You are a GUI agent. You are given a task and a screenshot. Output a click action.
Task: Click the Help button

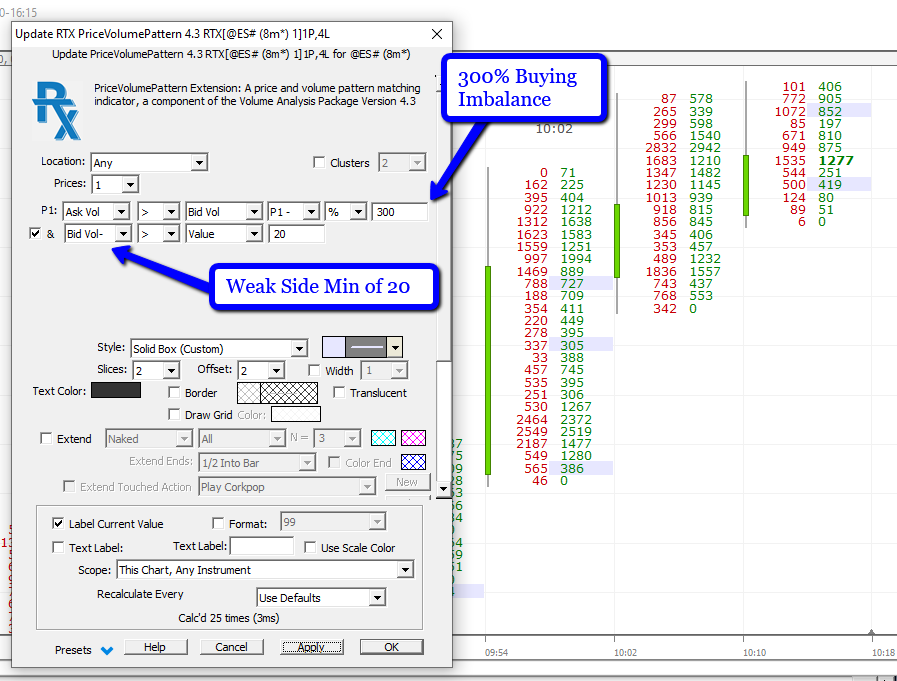[155, 647]
